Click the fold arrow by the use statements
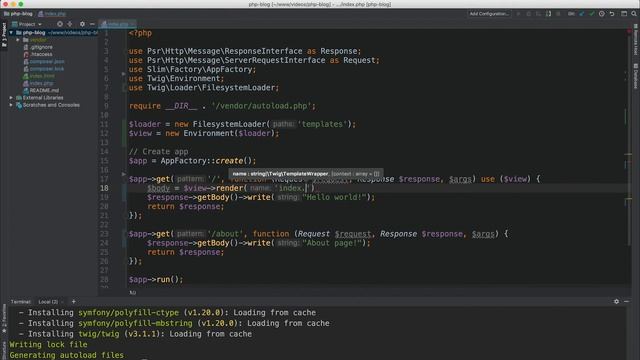Screen dimensions: 640x360 pos(124,74)
